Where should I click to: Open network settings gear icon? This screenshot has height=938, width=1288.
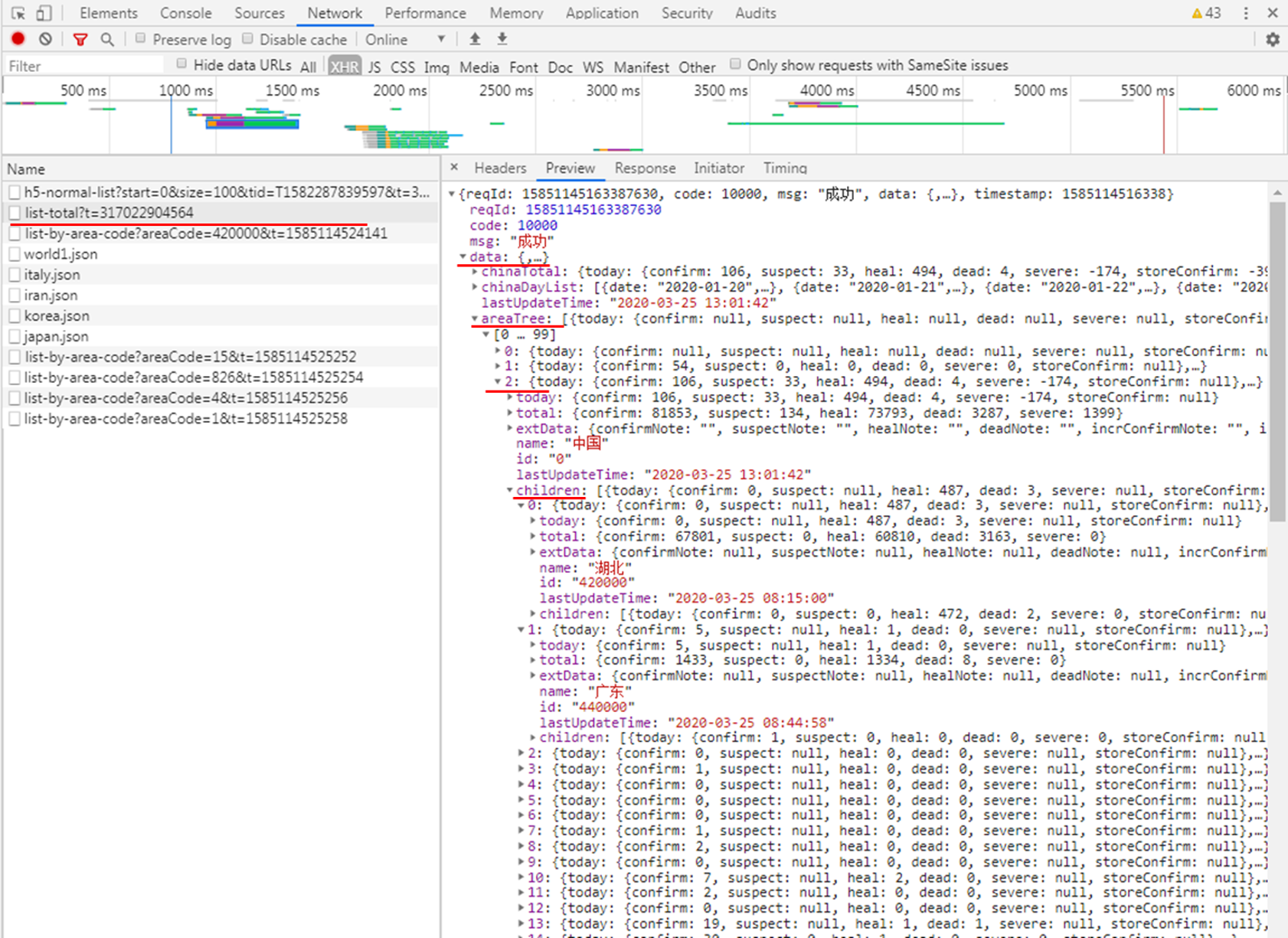[1273, 39]
